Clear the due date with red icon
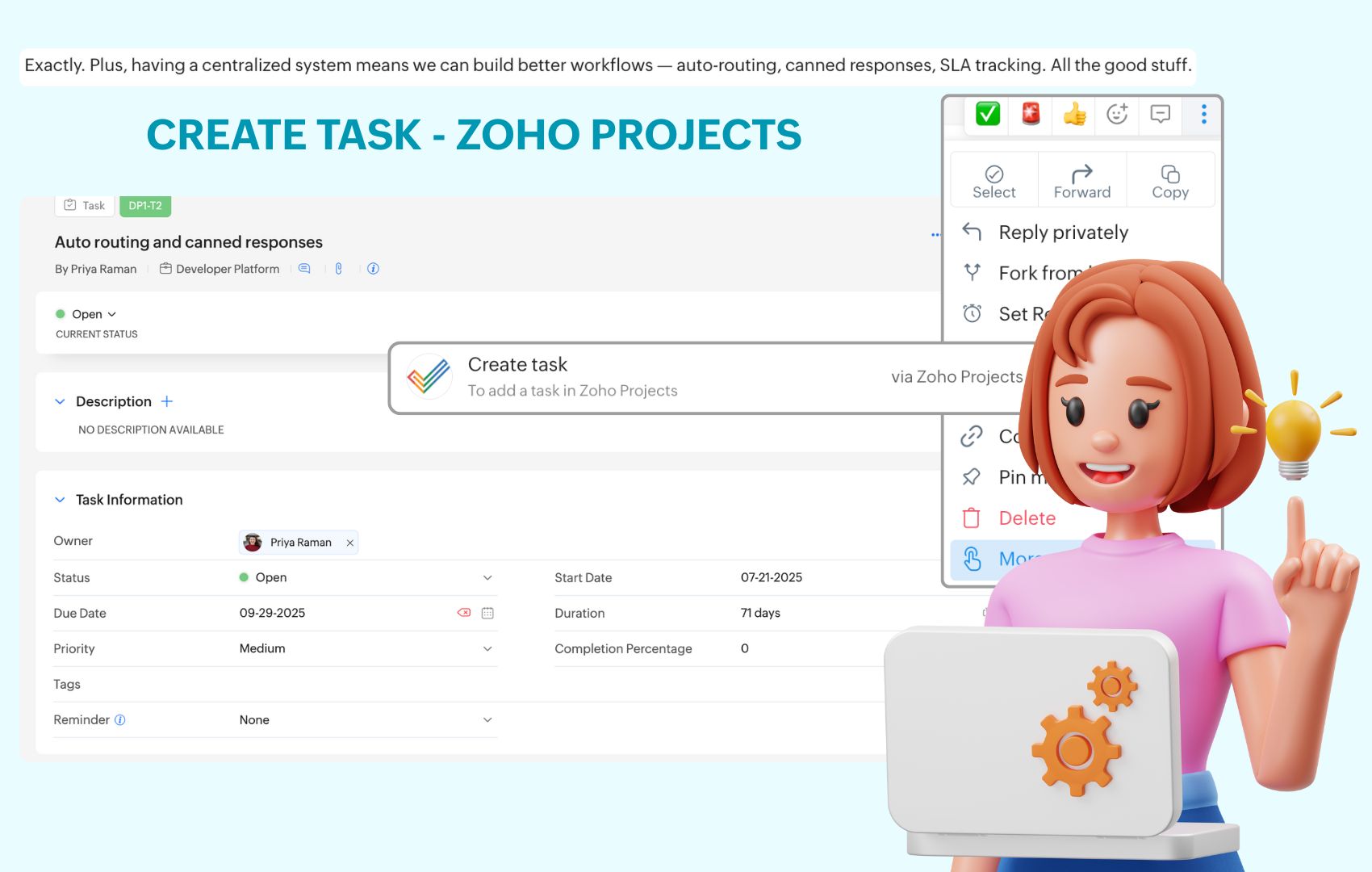 464,613
